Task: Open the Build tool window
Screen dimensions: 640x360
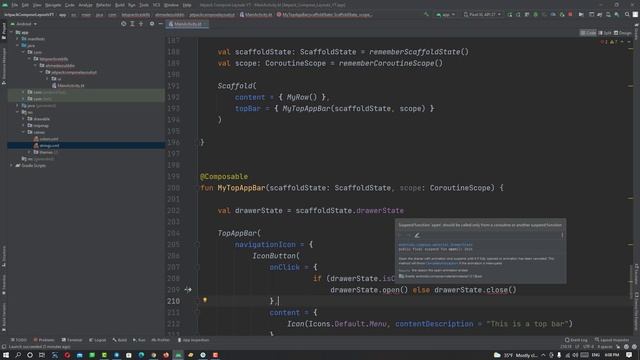Action: coord(120,340)
